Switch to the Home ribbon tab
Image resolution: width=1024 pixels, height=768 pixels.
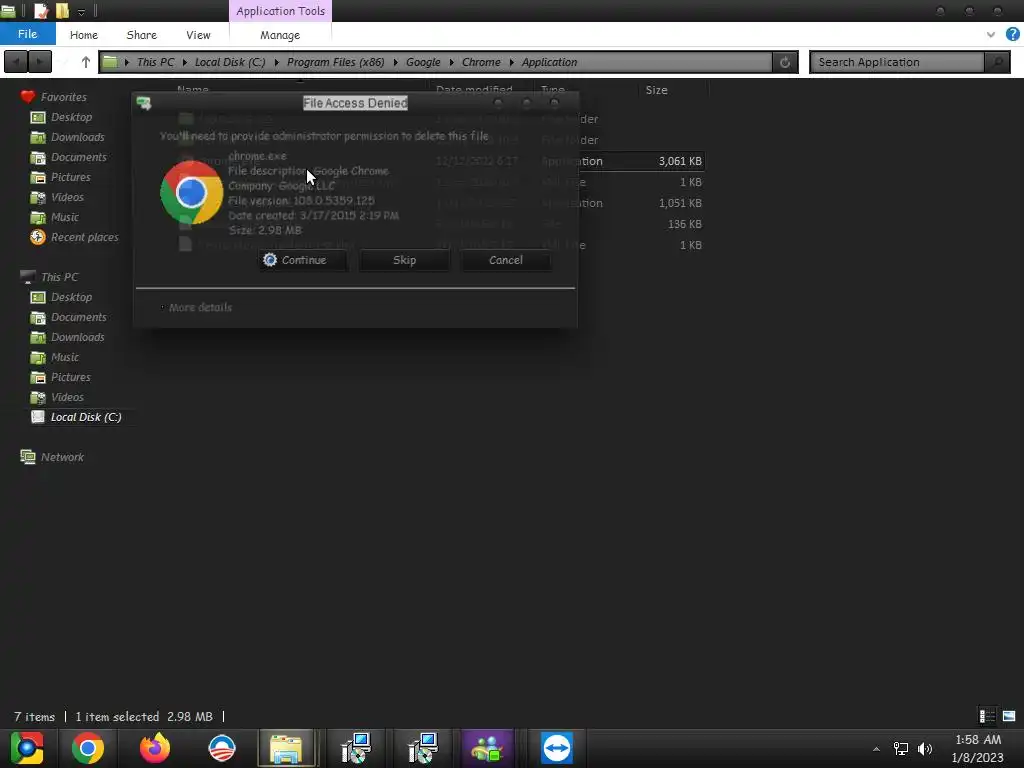(84, 35)
